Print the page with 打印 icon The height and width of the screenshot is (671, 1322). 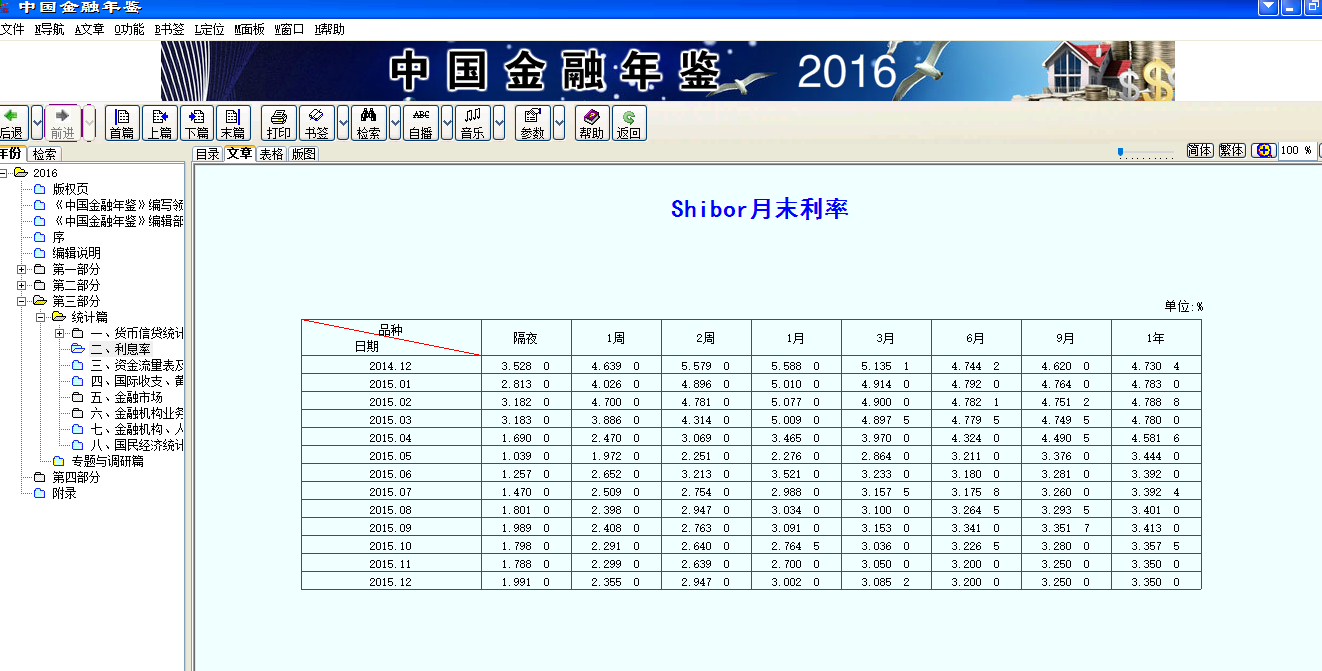pos(278,123)
